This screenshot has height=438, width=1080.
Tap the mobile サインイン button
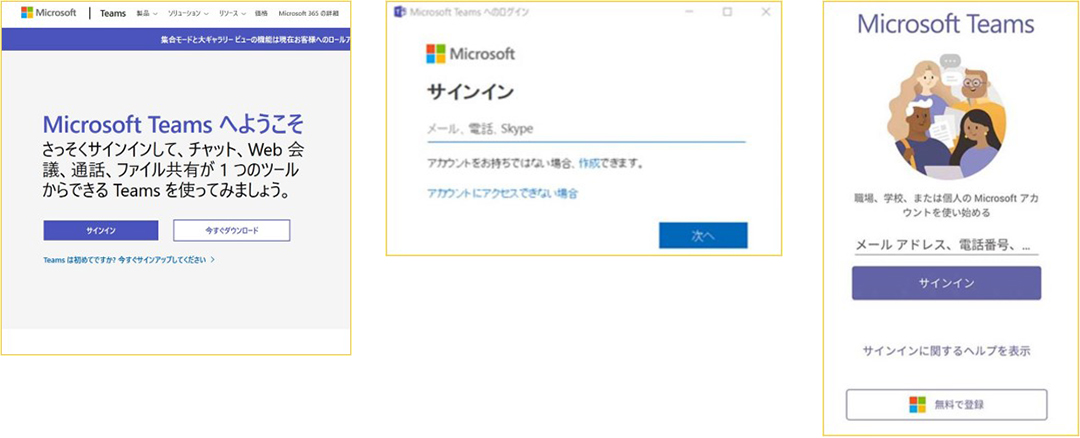(946, 283)
